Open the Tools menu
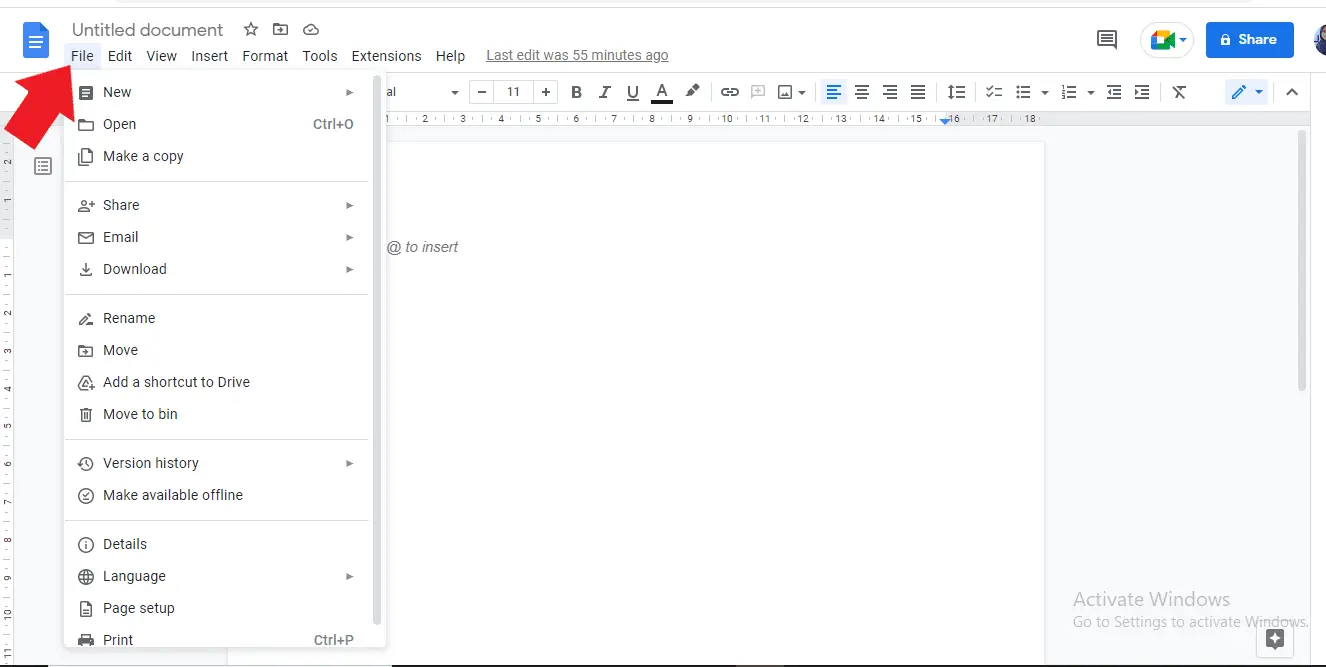The height and width of the screenshot is (667, 1326). (x=319, y=56)
